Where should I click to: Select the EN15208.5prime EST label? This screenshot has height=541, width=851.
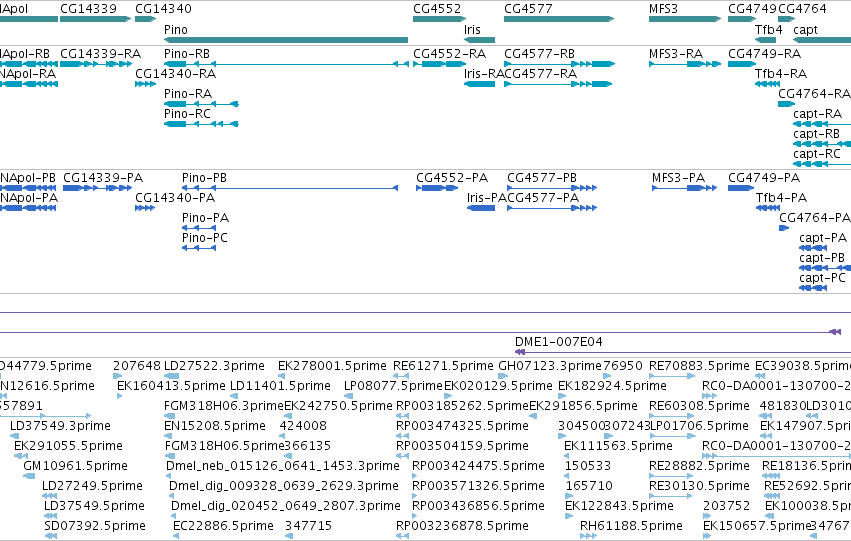pyautogui.click(x=215, y=426)
